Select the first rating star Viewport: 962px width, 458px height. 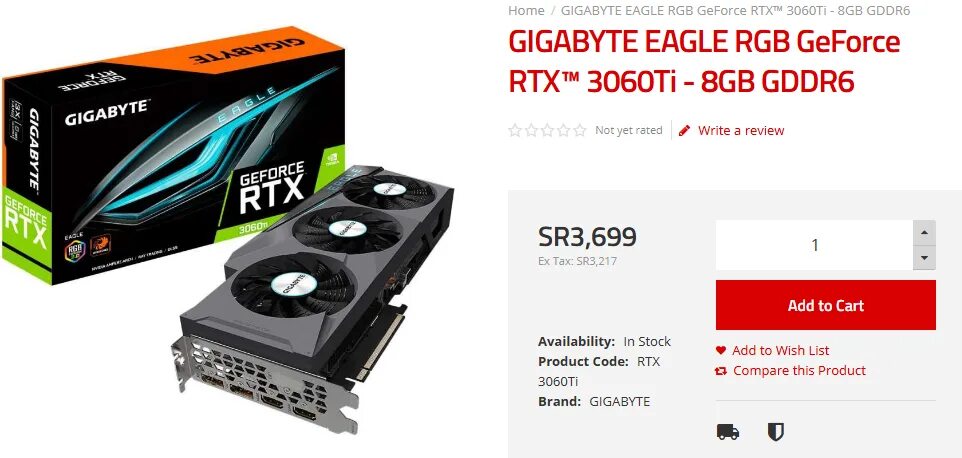click(515, 130)
